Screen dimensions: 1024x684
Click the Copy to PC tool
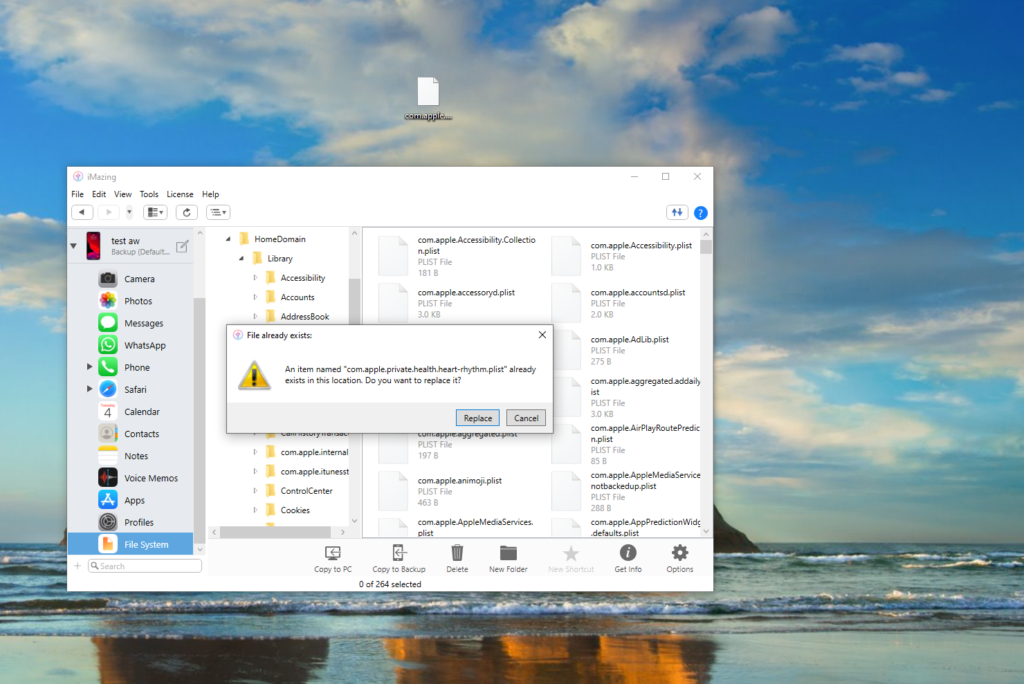332,559
